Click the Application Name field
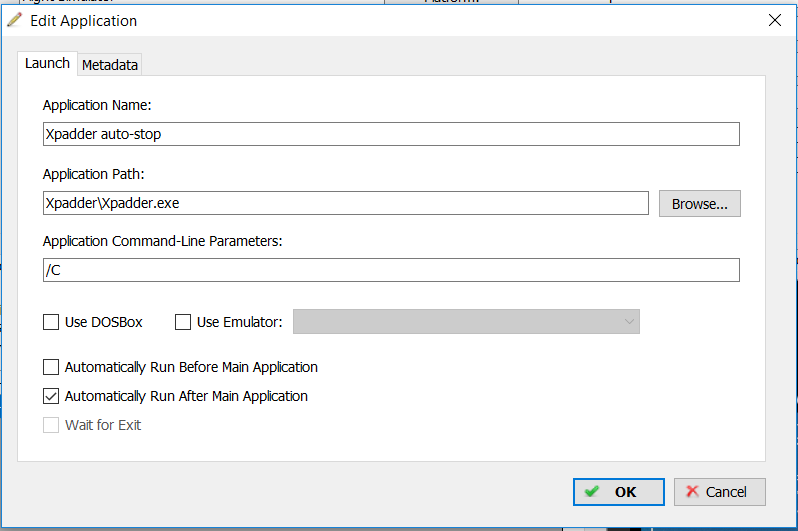798x531 pixels. (391, 134)
